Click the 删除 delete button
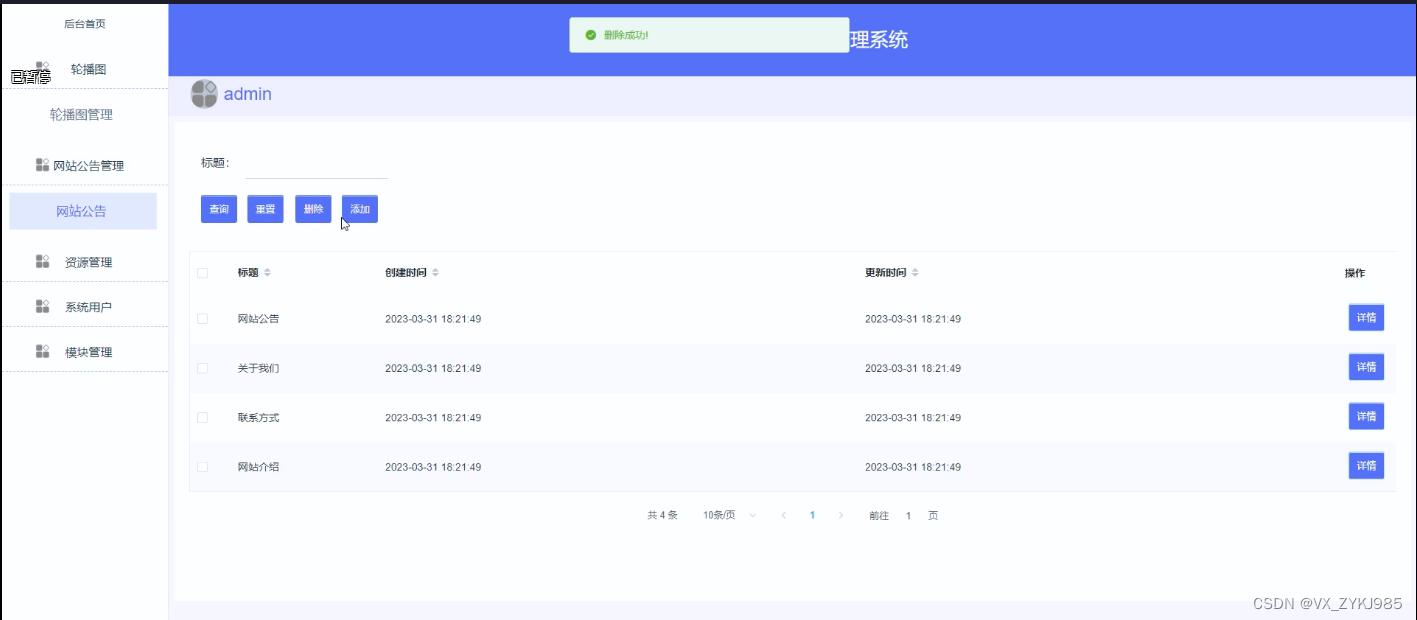1417x620 pixels. point(313,209)
